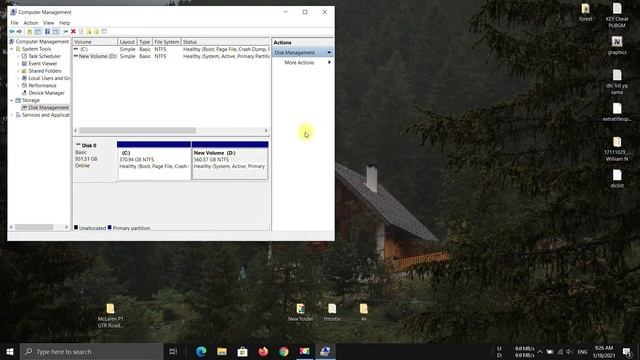Click the blue Primary partition legend swatch
The height and width of the screenshot is (360, 640).
[x=109, y=228]
